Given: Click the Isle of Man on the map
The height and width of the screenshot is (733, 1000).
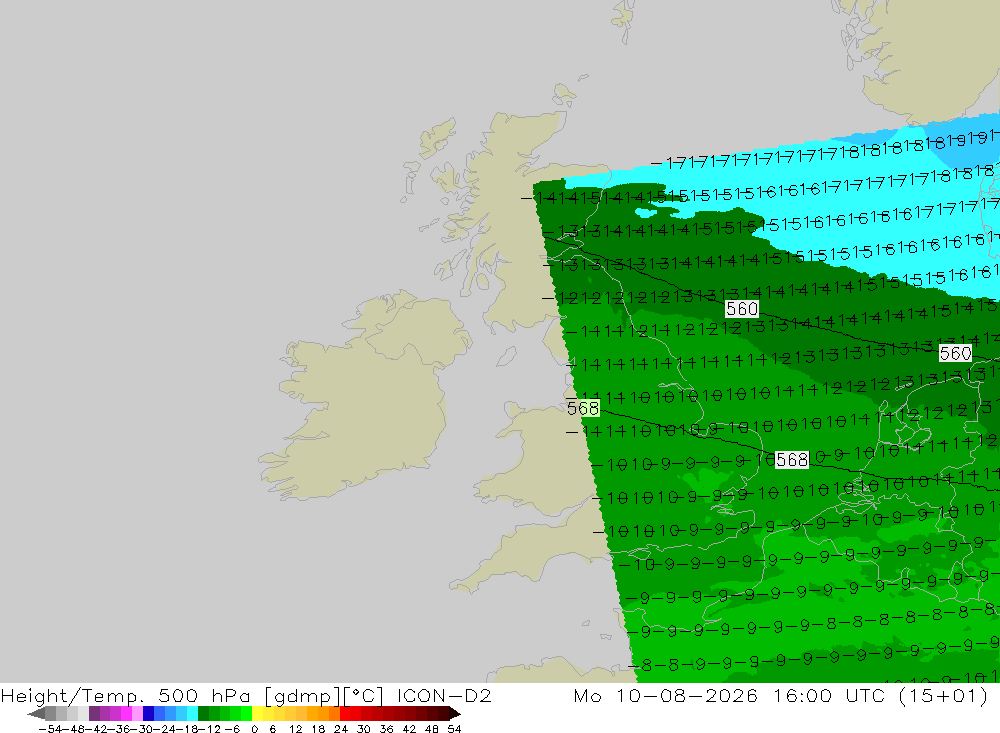Looking at the screenshot, I should pyautogui.click(x=506, y=355).
